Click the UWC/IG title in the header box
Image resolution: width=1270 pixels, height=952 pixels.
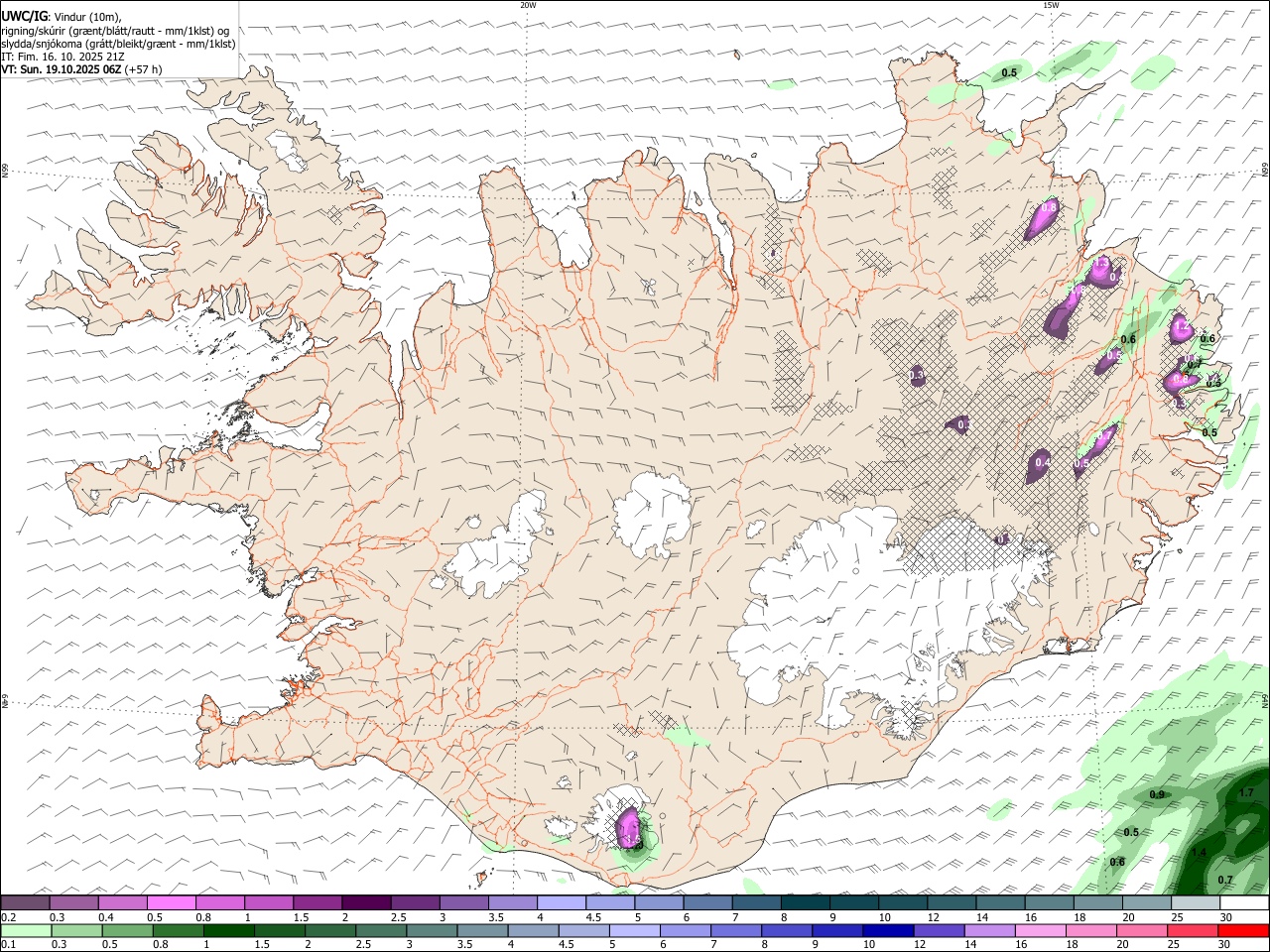click(24, 17)
